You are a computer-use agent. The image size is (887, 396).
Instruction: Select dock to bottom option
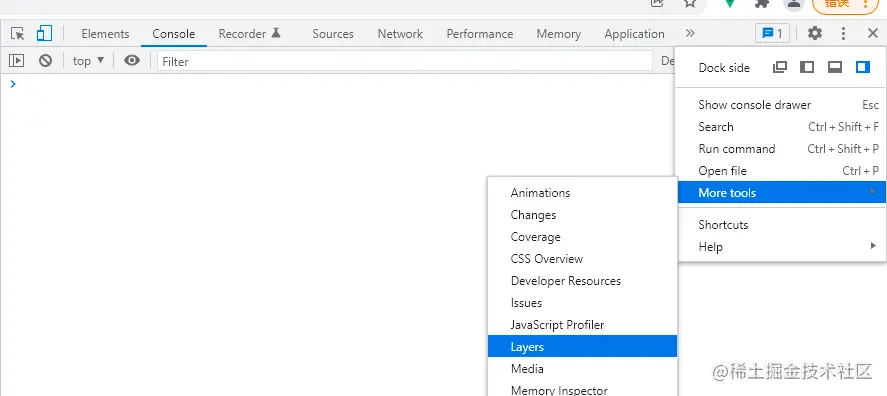(835, 67)
